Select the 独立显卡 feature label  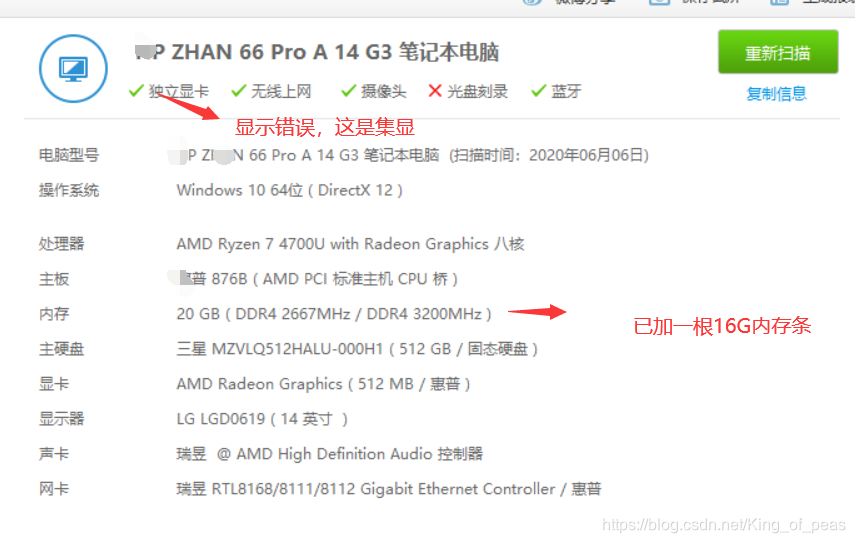pos(179,91)
